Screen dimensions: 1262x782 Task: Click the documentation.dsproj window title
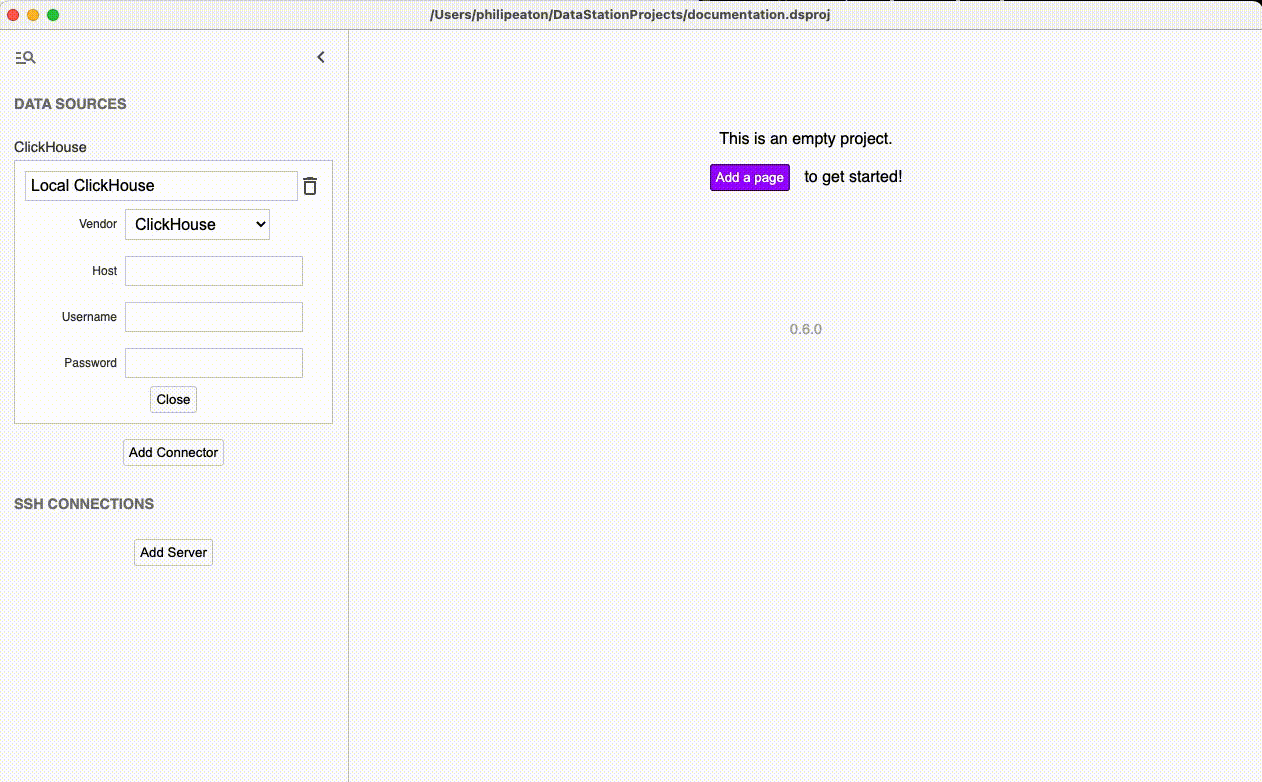coord(630,15)
